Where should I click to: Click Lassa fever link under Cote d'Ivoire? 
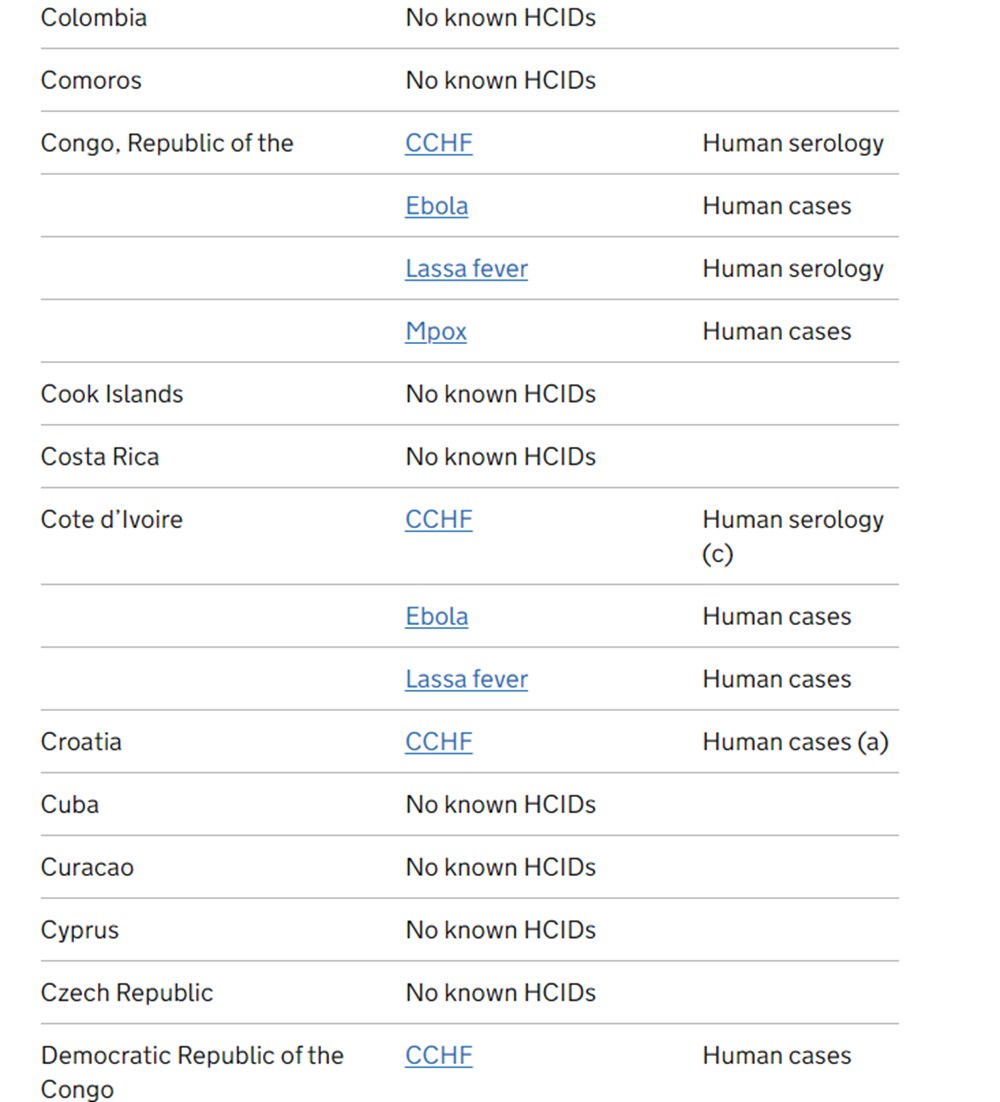(466, 679)
